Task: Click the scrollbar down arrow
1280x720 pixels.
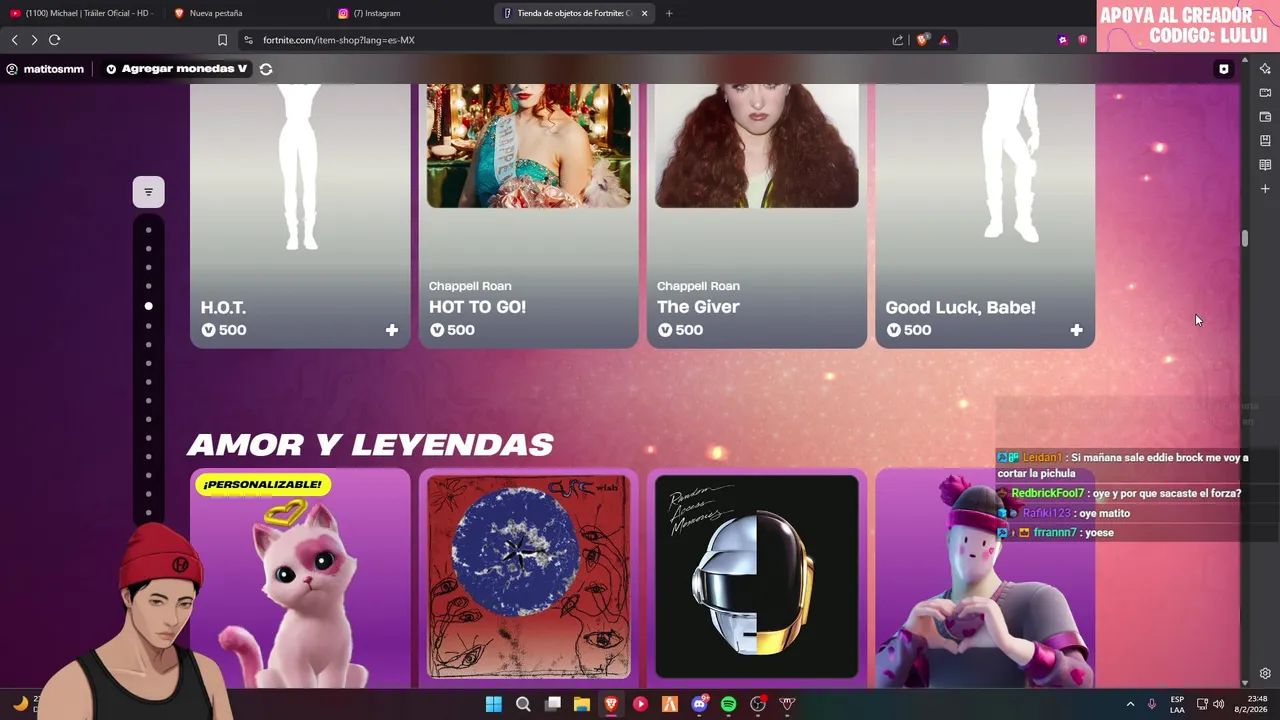Action: (1245, 682)
